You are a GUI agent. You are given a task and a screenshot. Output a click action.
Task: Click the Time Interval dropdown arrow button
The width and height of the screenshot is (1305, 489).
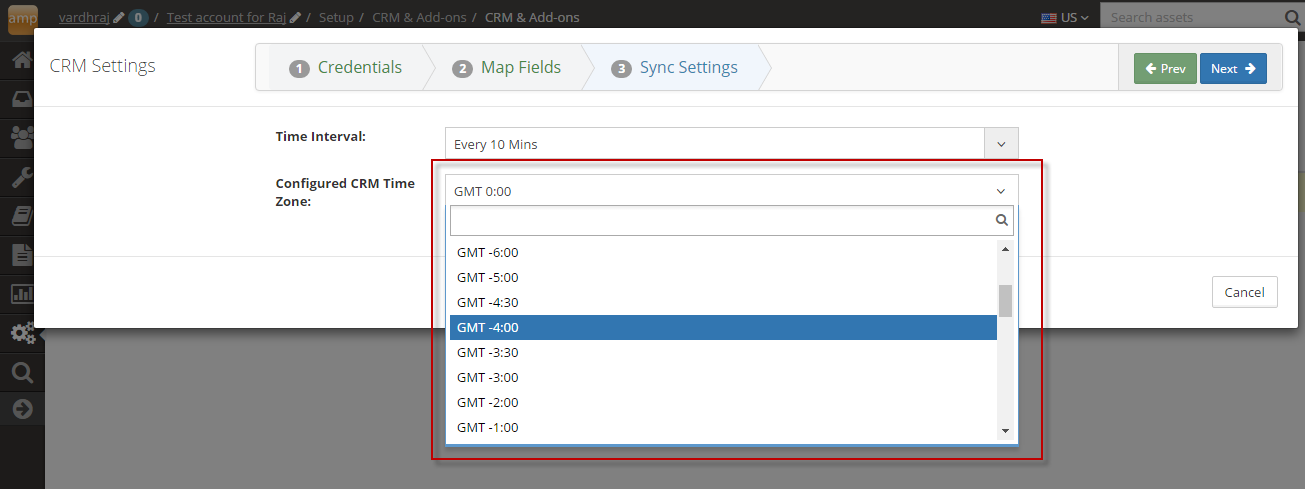pyautogui.click(x=1001, y=144)
